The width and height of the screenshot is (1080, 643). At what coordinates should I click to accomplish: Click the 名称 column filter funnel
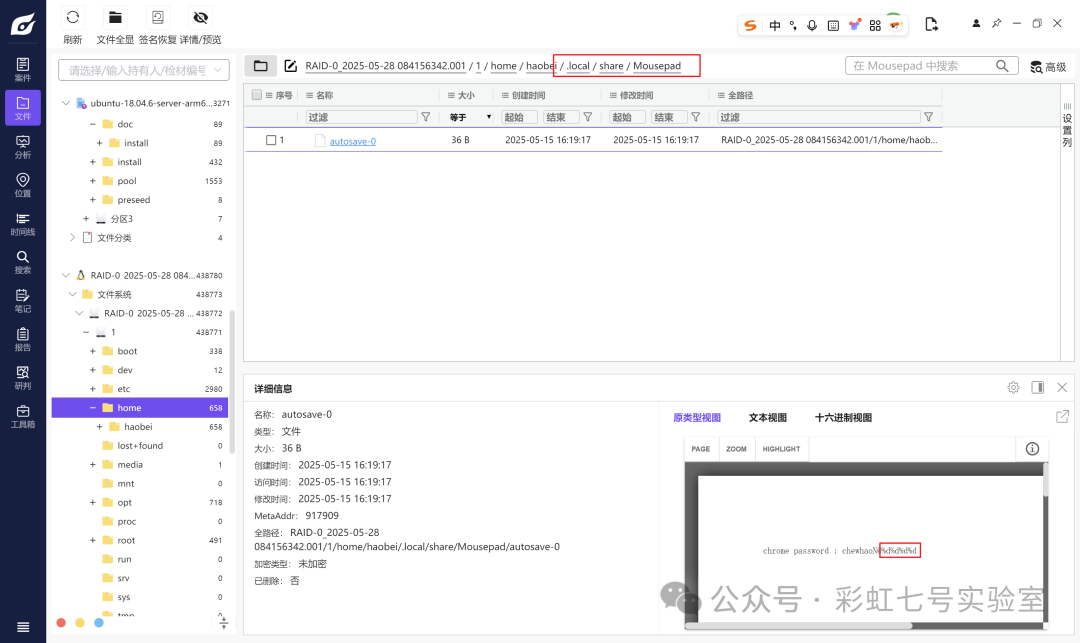click(x=426, y=117)
